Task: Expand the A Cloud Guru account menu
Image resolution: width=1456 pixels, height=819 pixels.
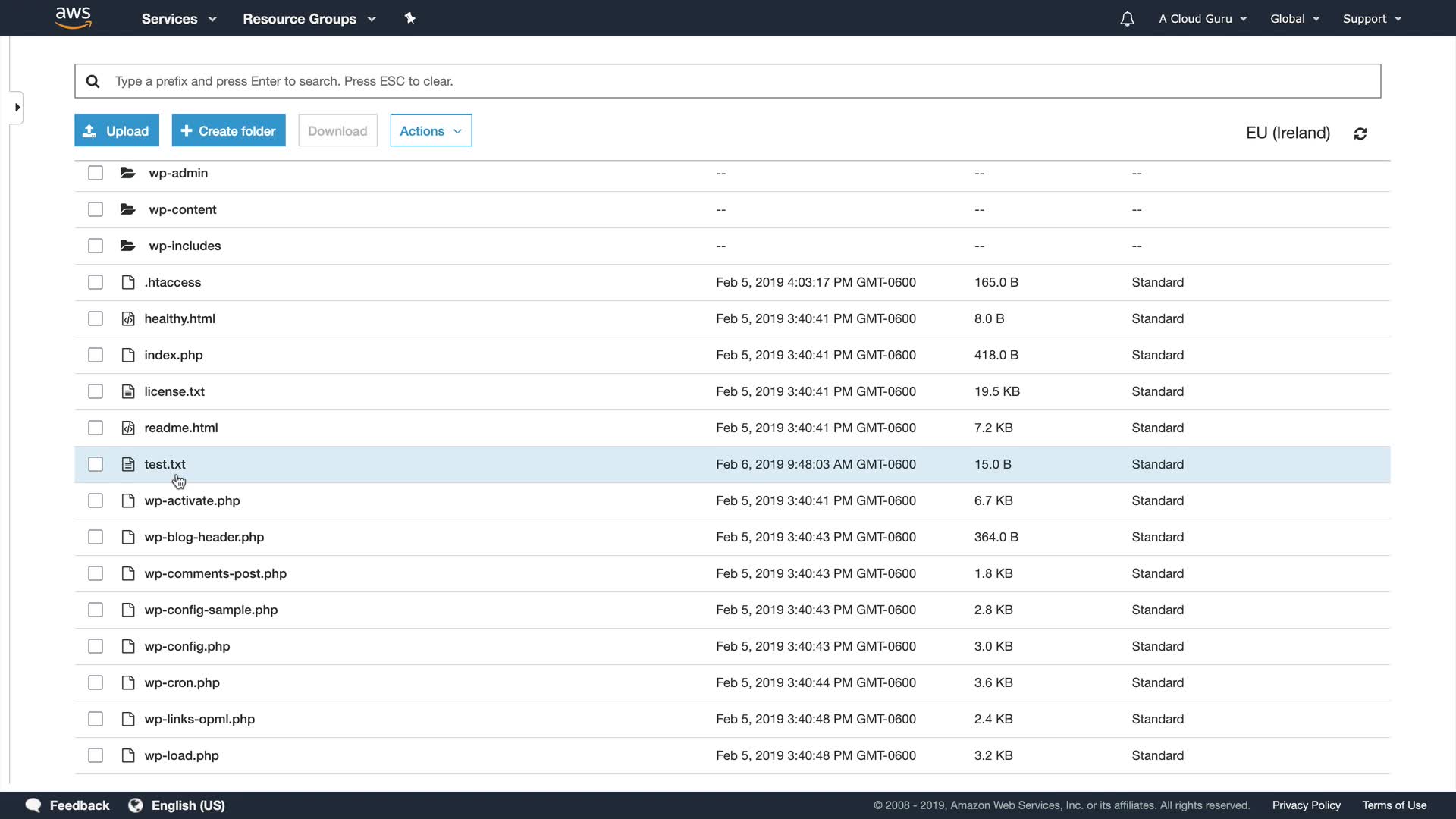Action: click(1203, 19)
